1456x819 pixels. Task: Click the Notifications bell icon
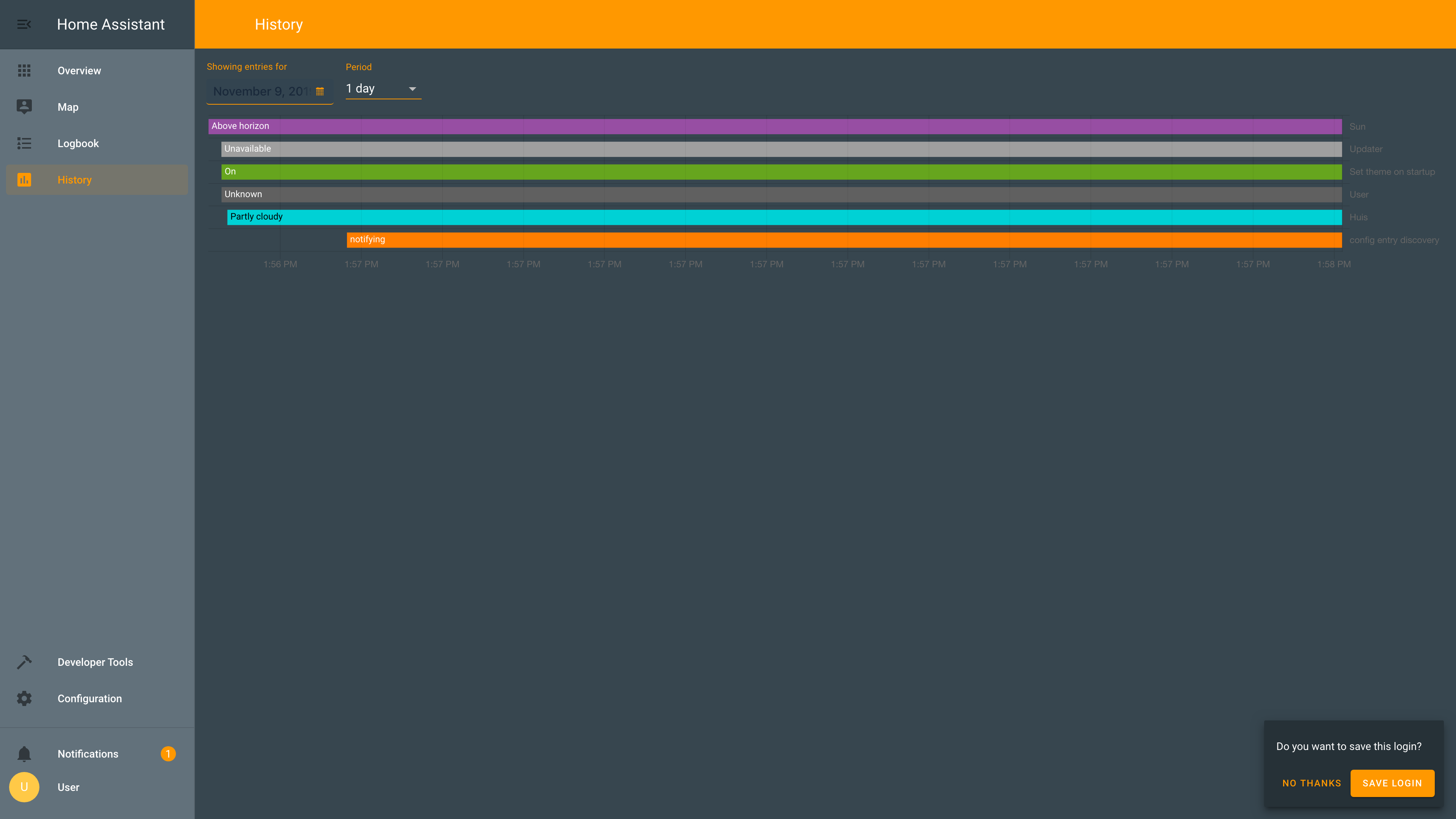point(24,754)
